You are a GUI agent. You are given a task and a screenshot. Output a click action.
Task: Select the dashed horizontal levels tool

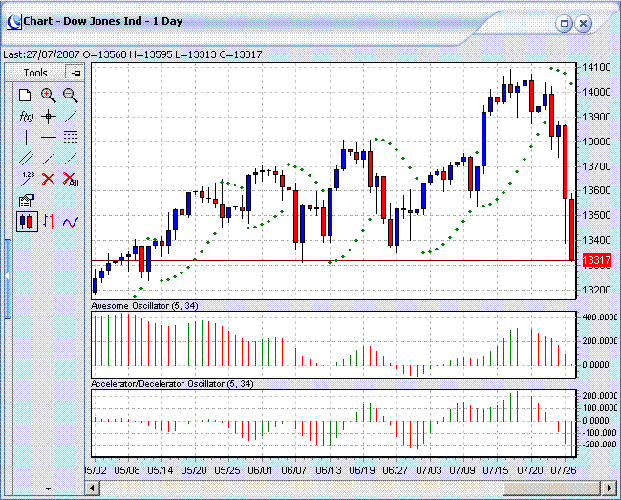pyautogui.click(x=70, y=137)
